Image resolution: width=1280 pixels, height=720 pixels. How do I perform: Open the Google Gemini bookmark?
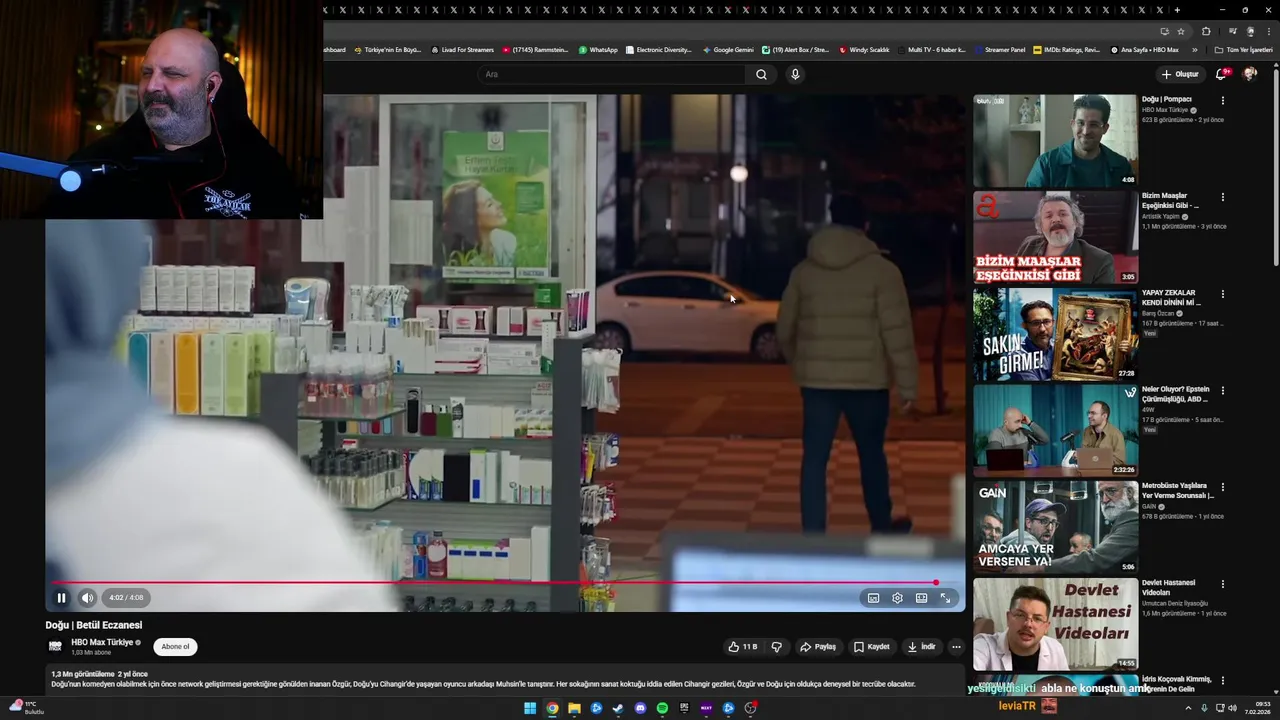point(728,49)
